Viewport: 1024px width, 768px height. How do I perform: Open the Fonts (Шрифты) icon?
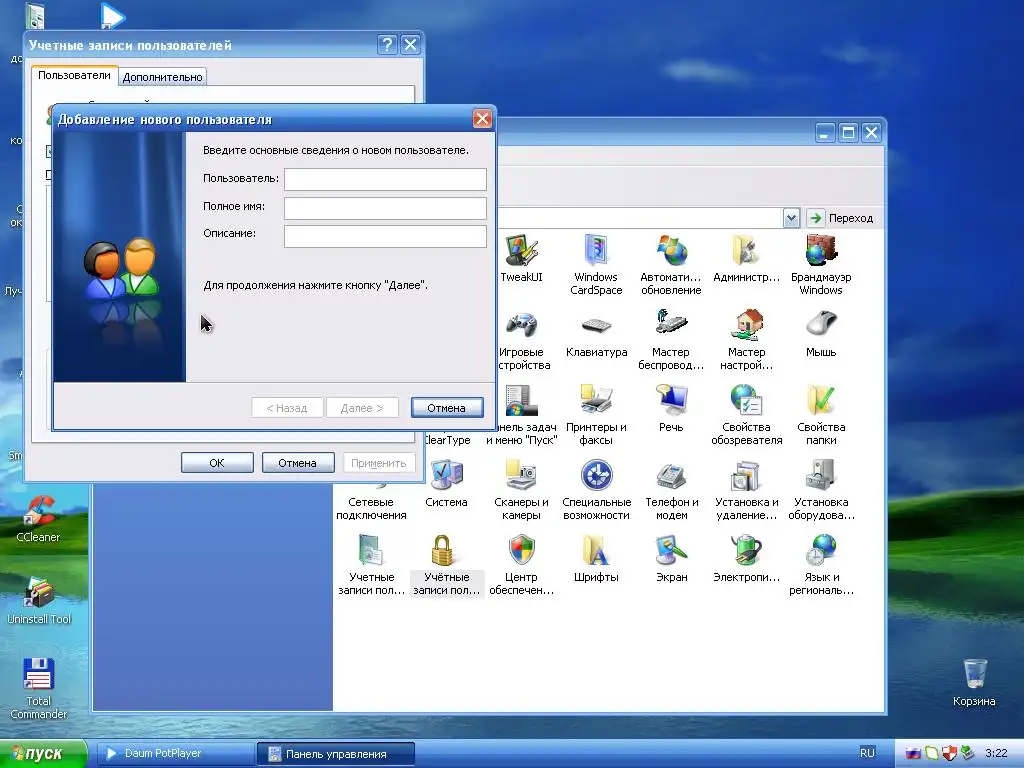[x=596, y=551]
